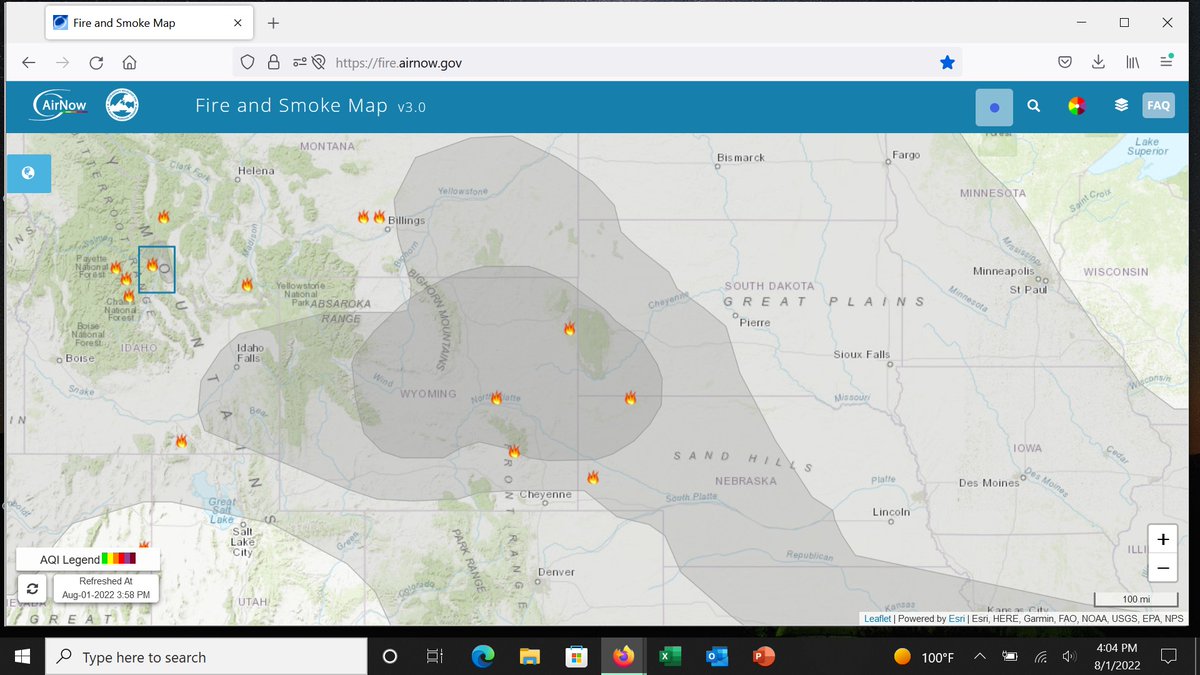Open the Pocket save icon
Screen dimensions: 1200x675
(x=1066, y=62)
